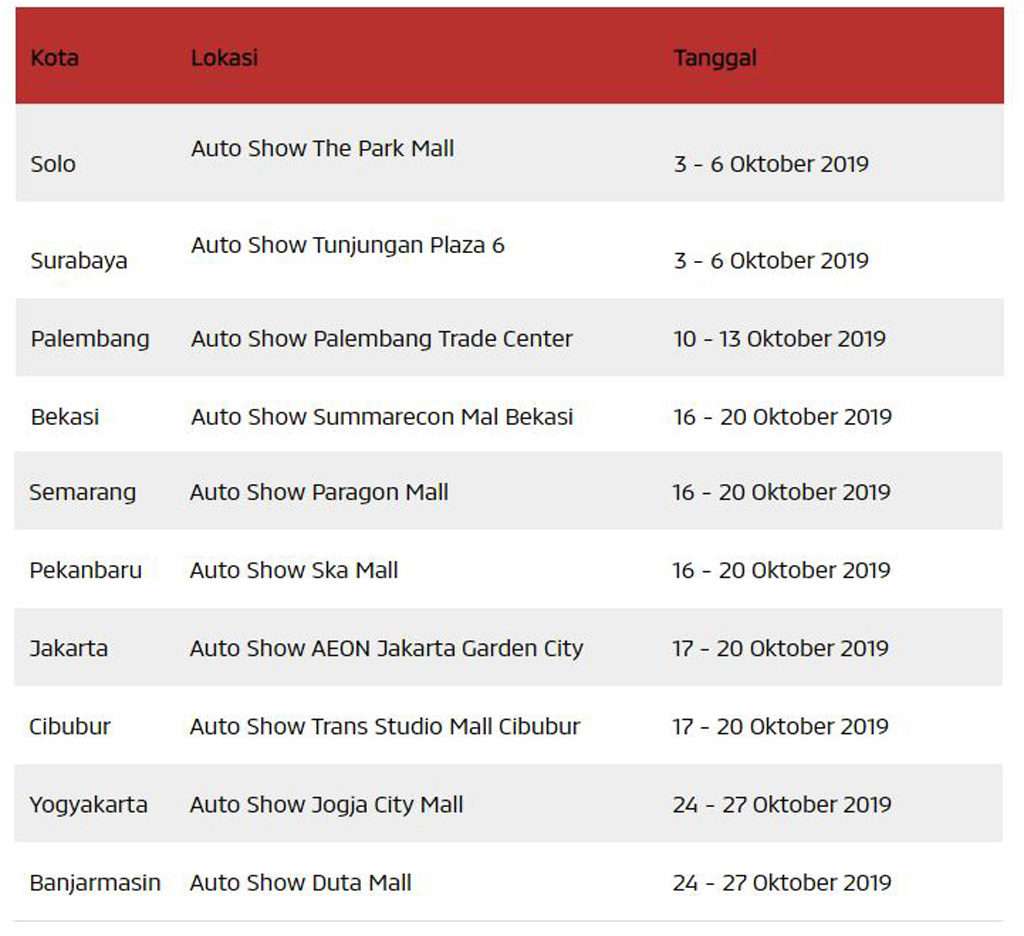Select Auto Show Duta Mall in Banjarmasin row

tap(300, 882)
